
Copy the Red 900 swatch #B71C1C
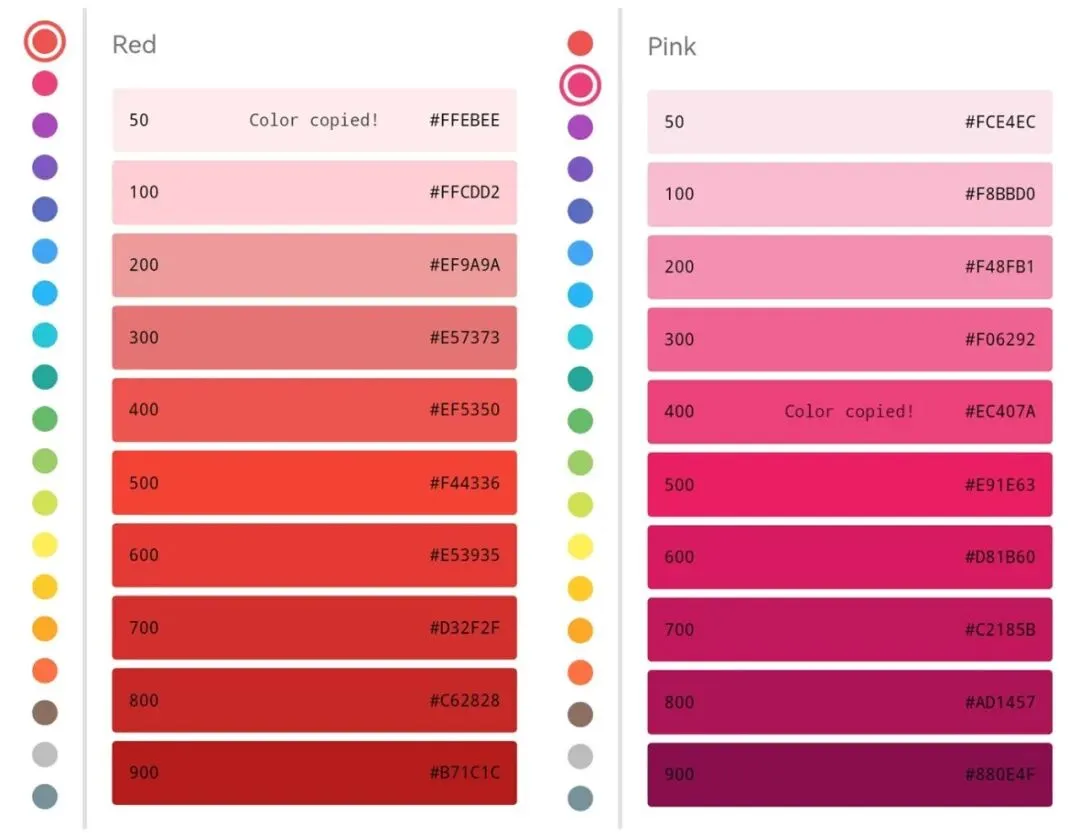314,773
